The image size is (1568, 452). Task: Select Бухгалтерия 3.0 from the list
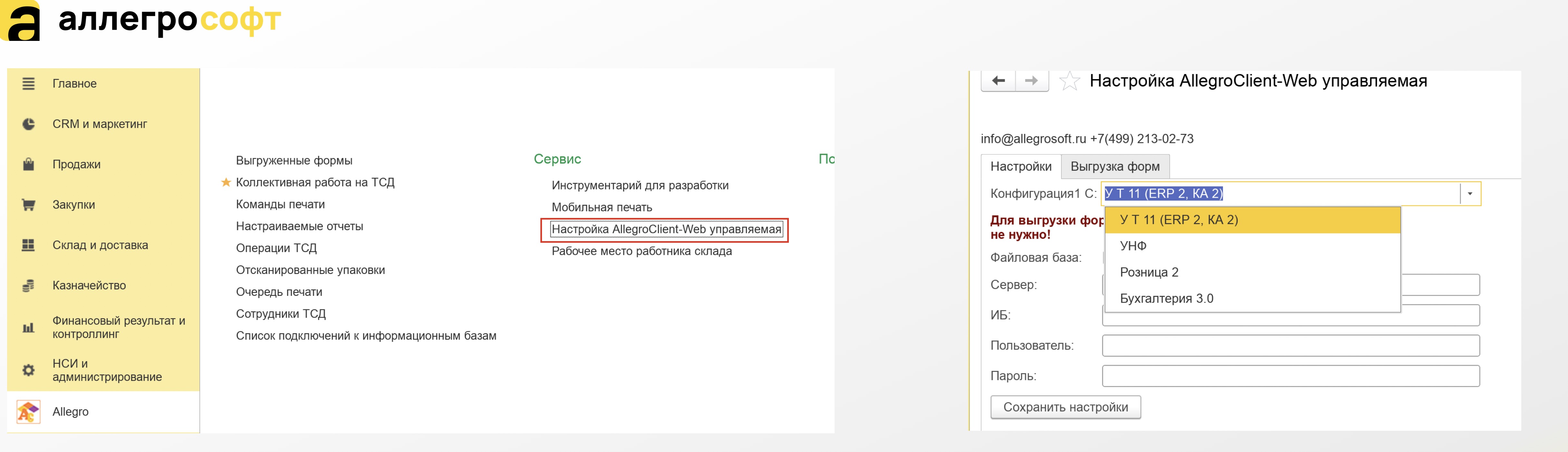point(1253,299)
